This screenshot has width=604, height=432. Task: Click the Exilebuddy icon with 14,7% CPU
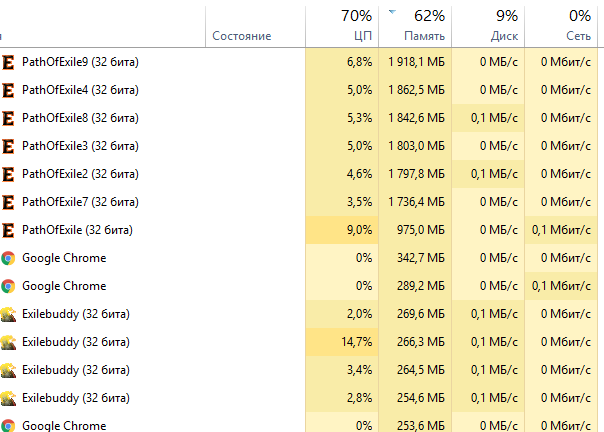click(8, 342)
